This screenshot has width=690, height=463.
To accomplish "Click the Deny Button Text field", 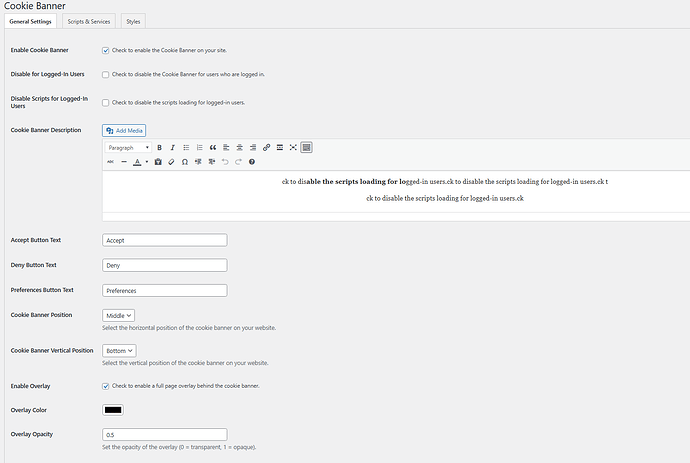I will 165,265.
